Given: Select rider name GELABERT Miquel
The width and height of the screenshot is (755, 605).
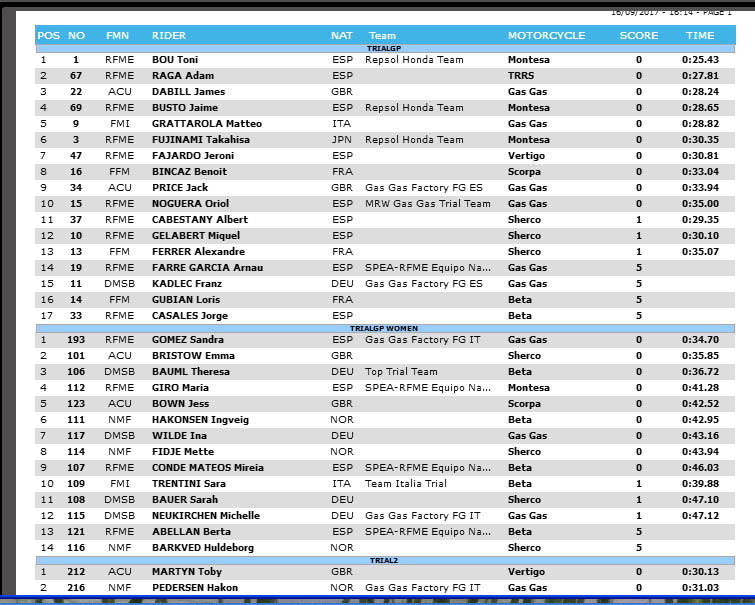Looking at the screenshot, I should click(196, 236).
